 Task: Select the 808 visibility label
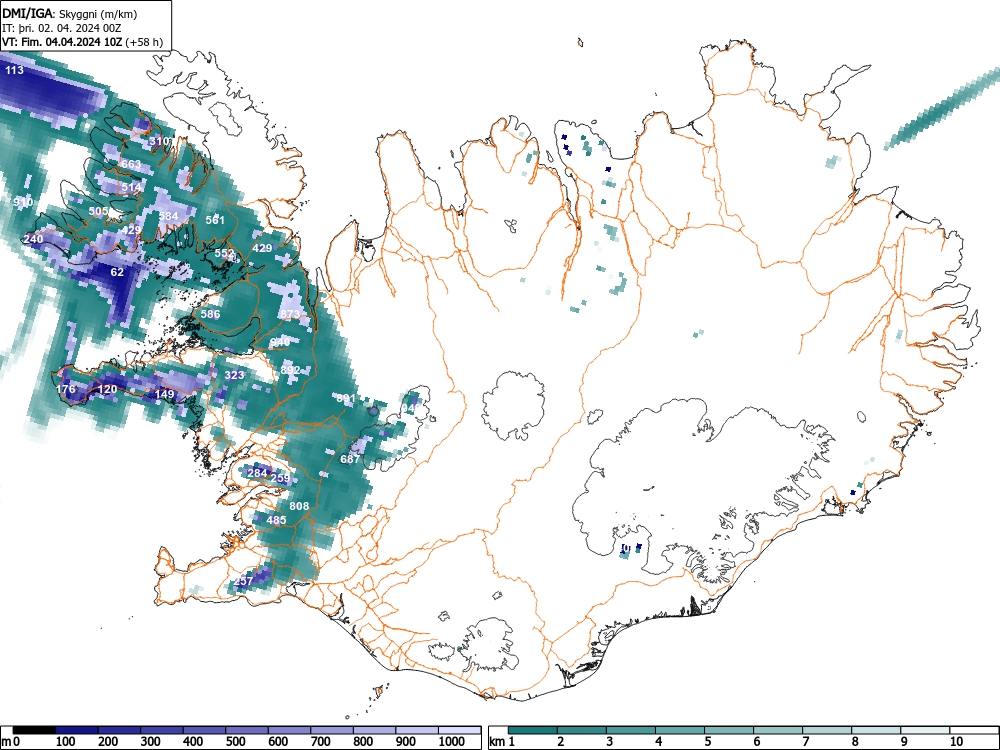point(299,506)
